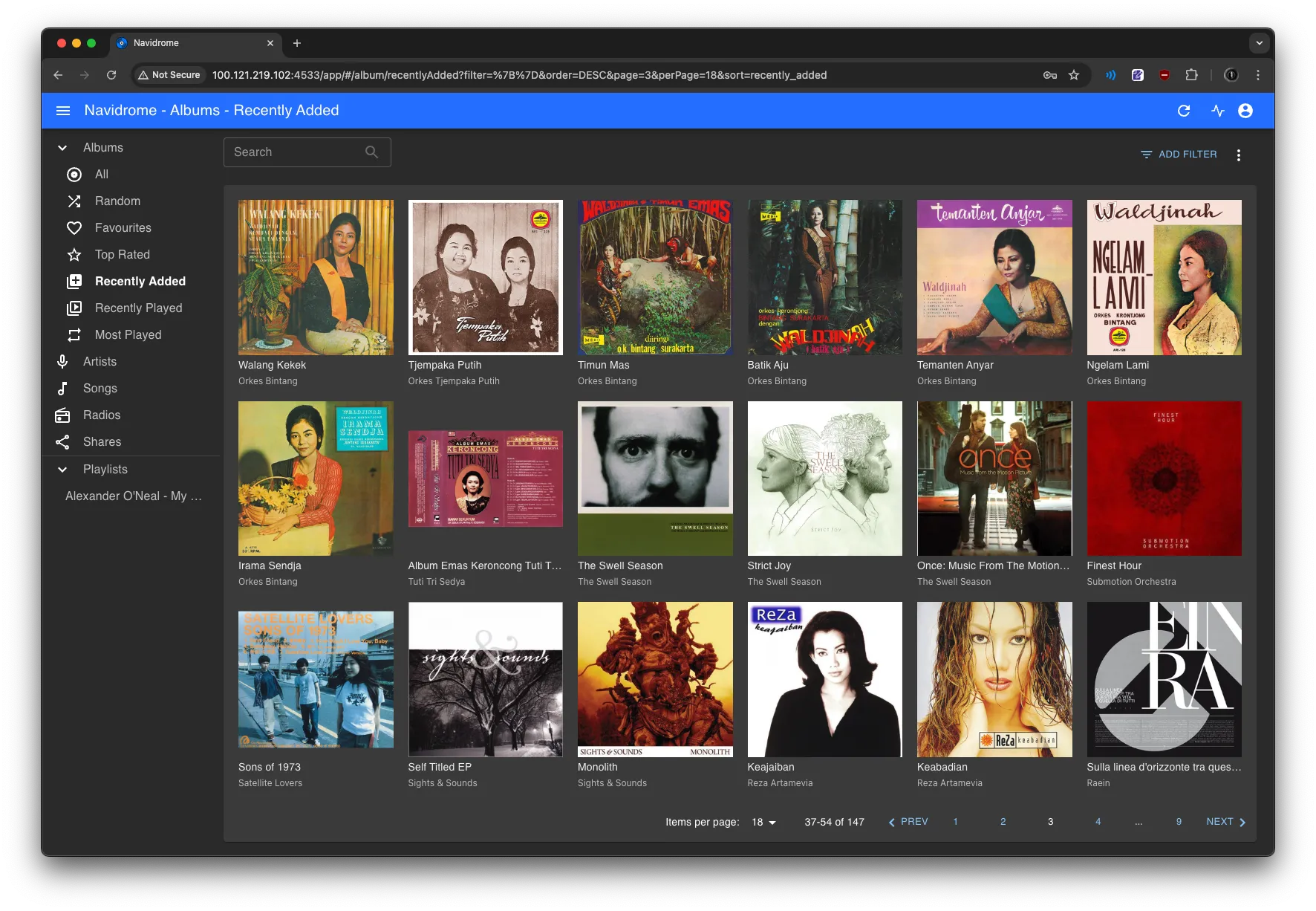The width and height of the screenshot is (1316, 911).
Task: Click the Raein artist link
Action: pos(1098,783)
